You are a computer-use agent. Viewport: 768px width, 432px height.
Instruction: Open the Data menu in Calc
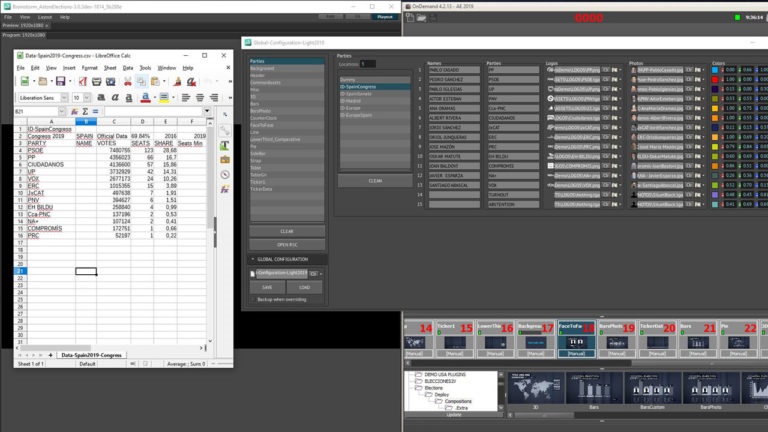(x=128, y=68)
